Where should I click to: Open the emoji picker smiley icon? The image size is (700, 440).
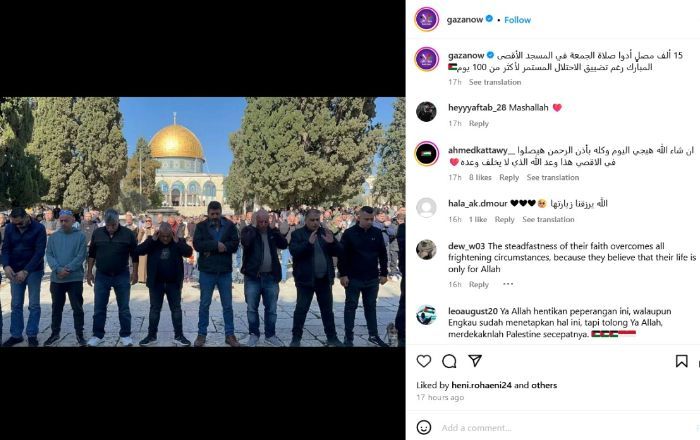(424, 428)
